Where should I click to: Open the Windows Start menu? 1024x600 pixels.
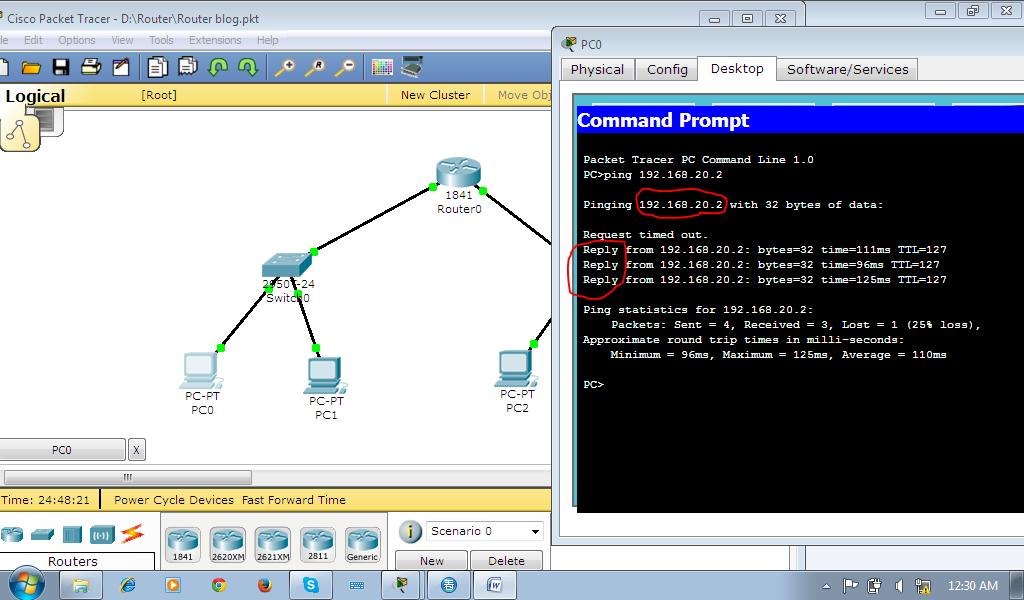(25, 584)
